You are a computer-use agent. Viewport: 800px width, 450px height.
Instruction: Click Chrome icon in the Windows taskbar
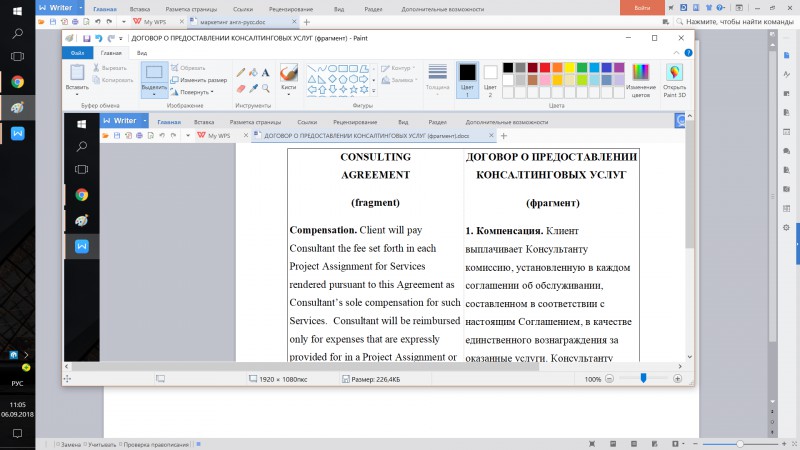[18, 82]
